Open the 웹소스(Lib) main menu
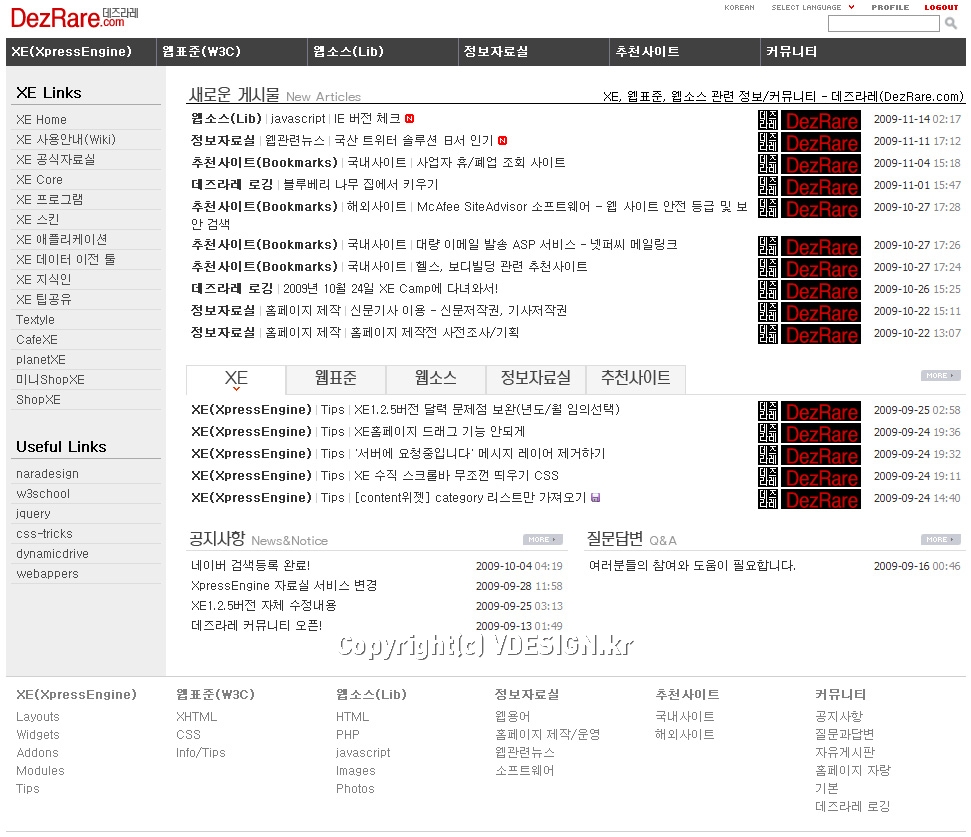The image size is (971, 837). [383, 51]
